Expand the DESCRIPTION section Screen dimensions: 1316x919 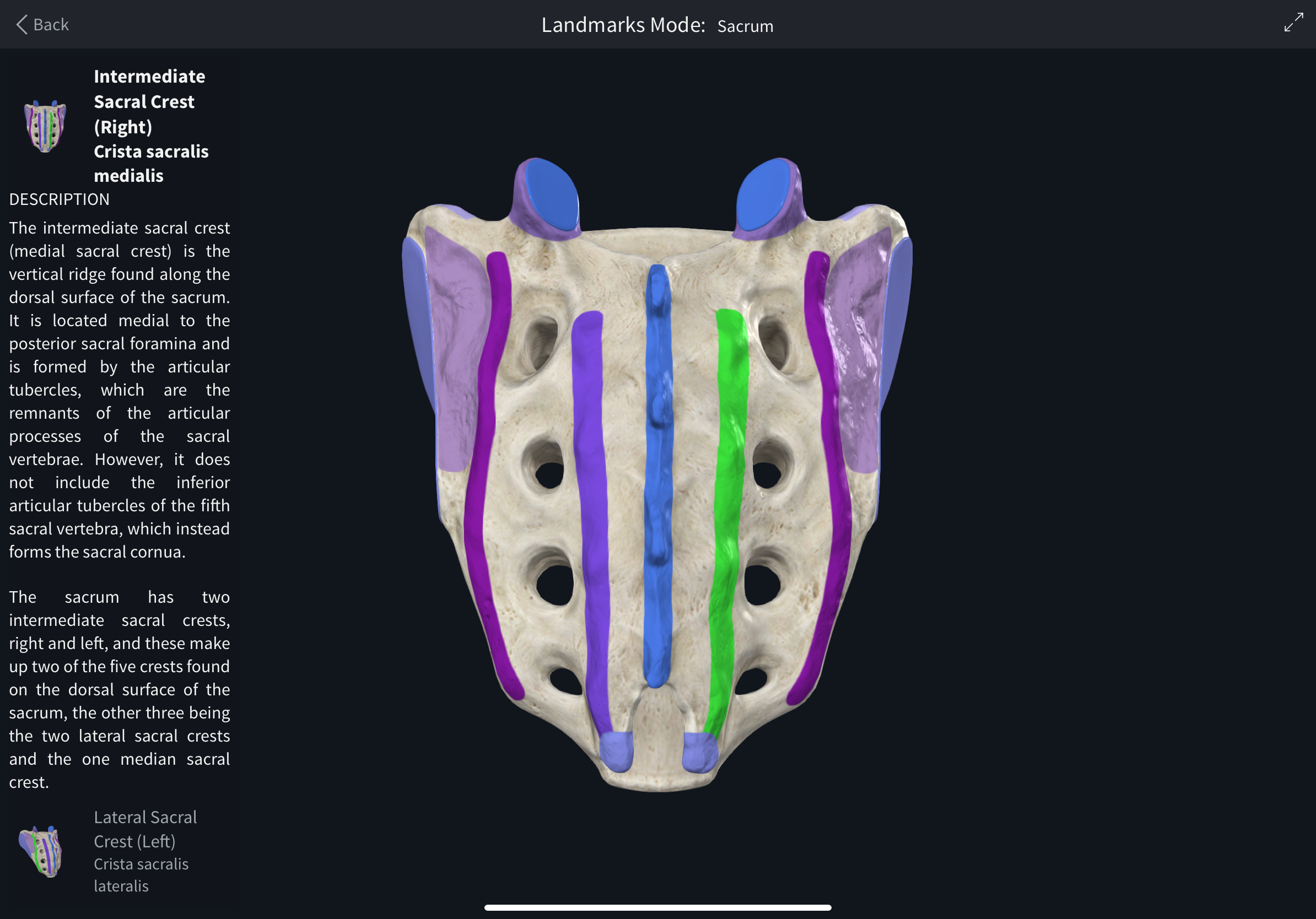tap(59, 199)
